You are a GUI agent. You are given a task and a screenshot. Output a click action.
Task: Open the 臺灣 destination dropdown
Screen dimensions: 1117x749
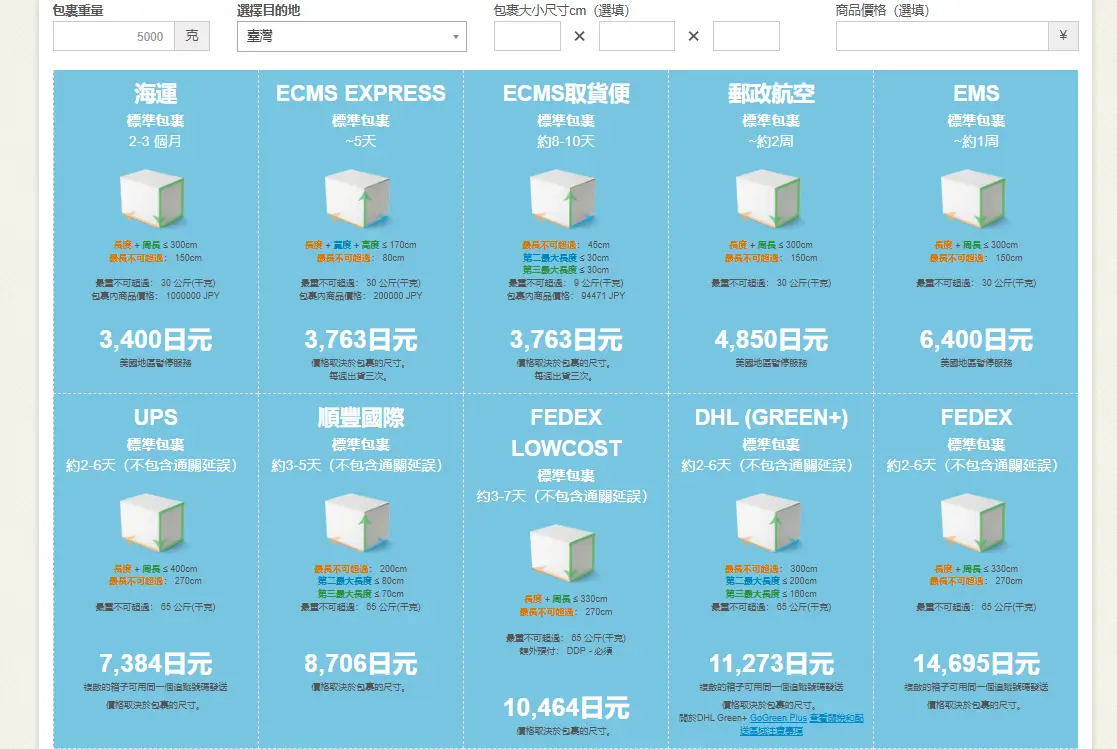point(352,36)
